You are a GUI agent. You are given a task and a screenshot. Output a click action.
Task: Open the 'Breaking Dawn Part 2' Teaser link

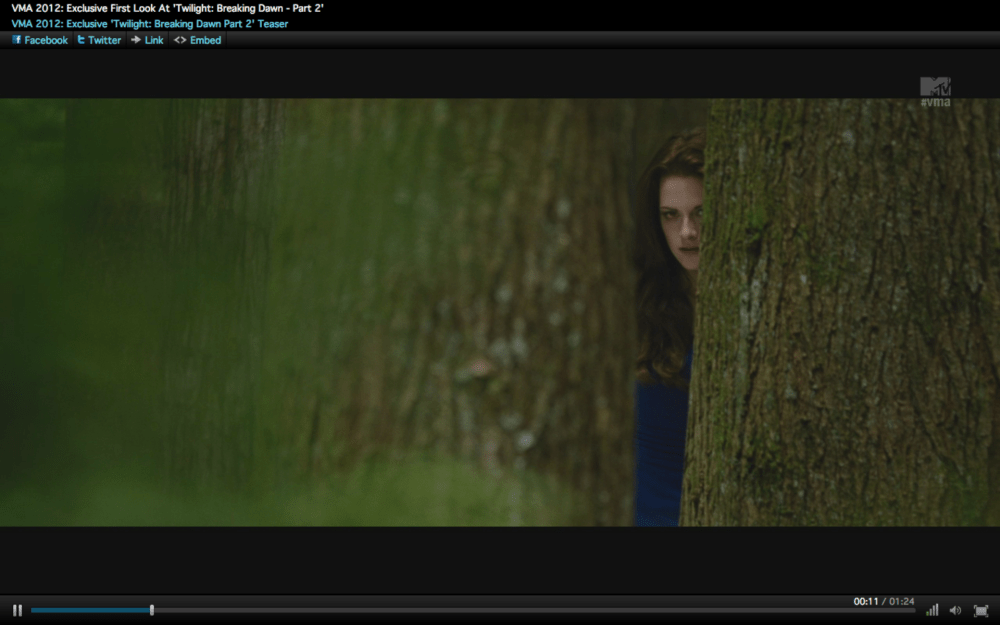pyautogui.click(x=150, y=23)
